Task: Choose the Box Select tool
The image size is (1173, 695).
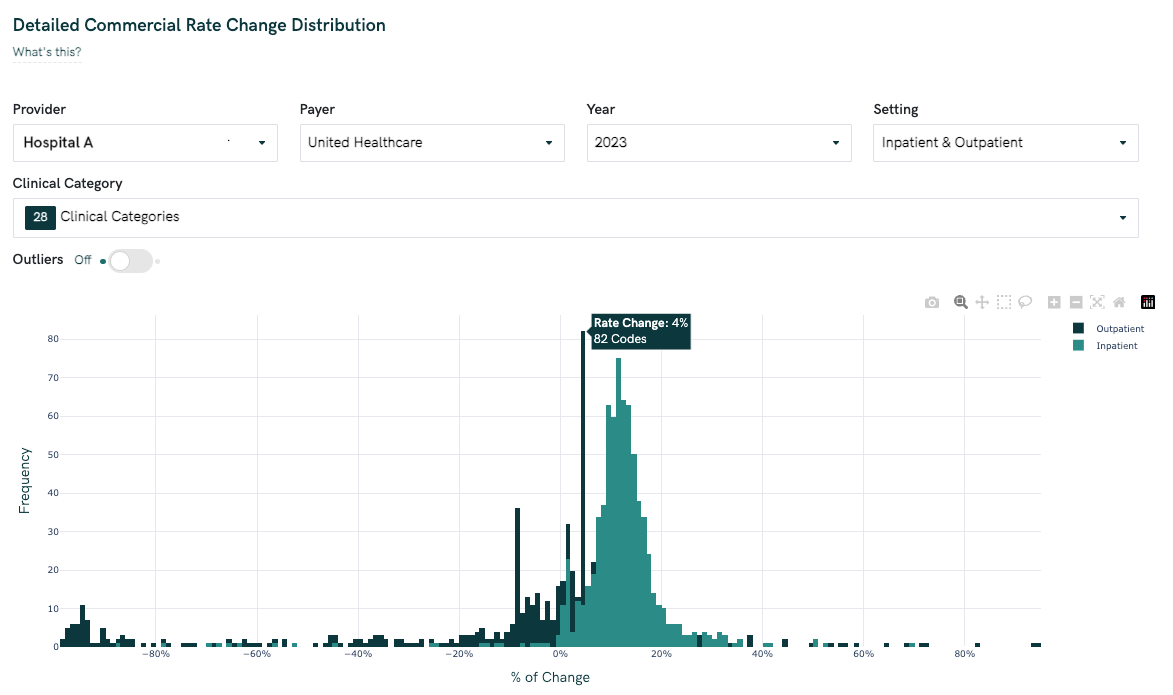Action: click(x=1004, y=302)
